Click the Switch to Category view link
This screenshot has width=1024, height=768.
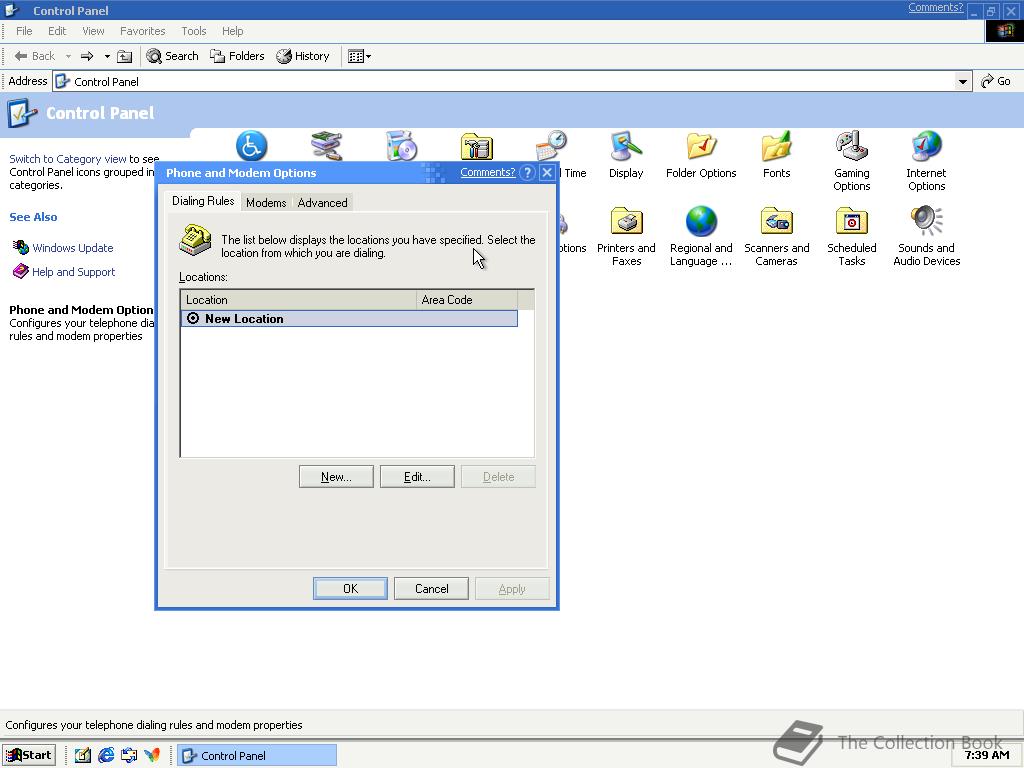point(68,159)
